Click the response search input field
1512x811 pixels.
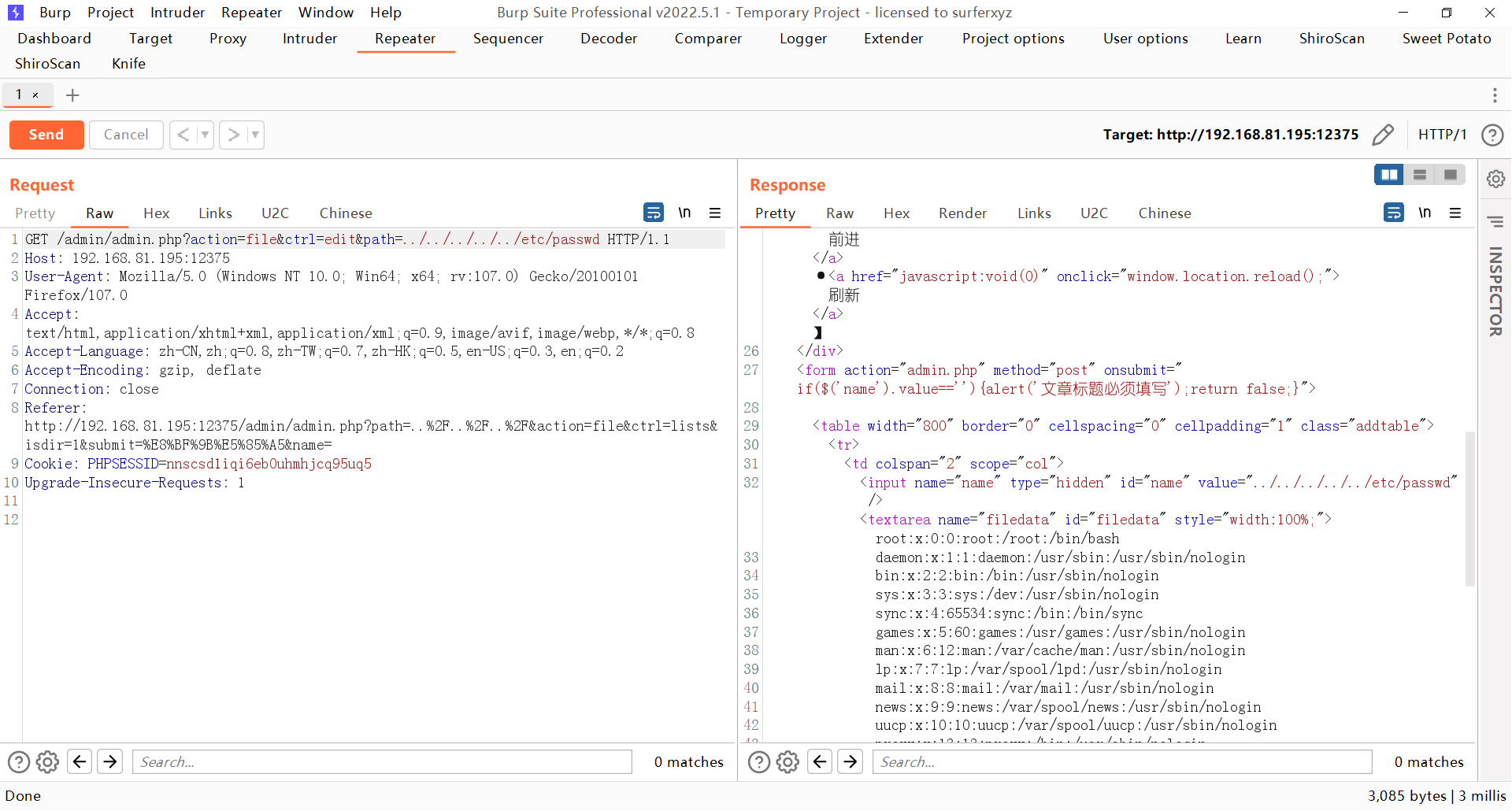pos(1122,761)
